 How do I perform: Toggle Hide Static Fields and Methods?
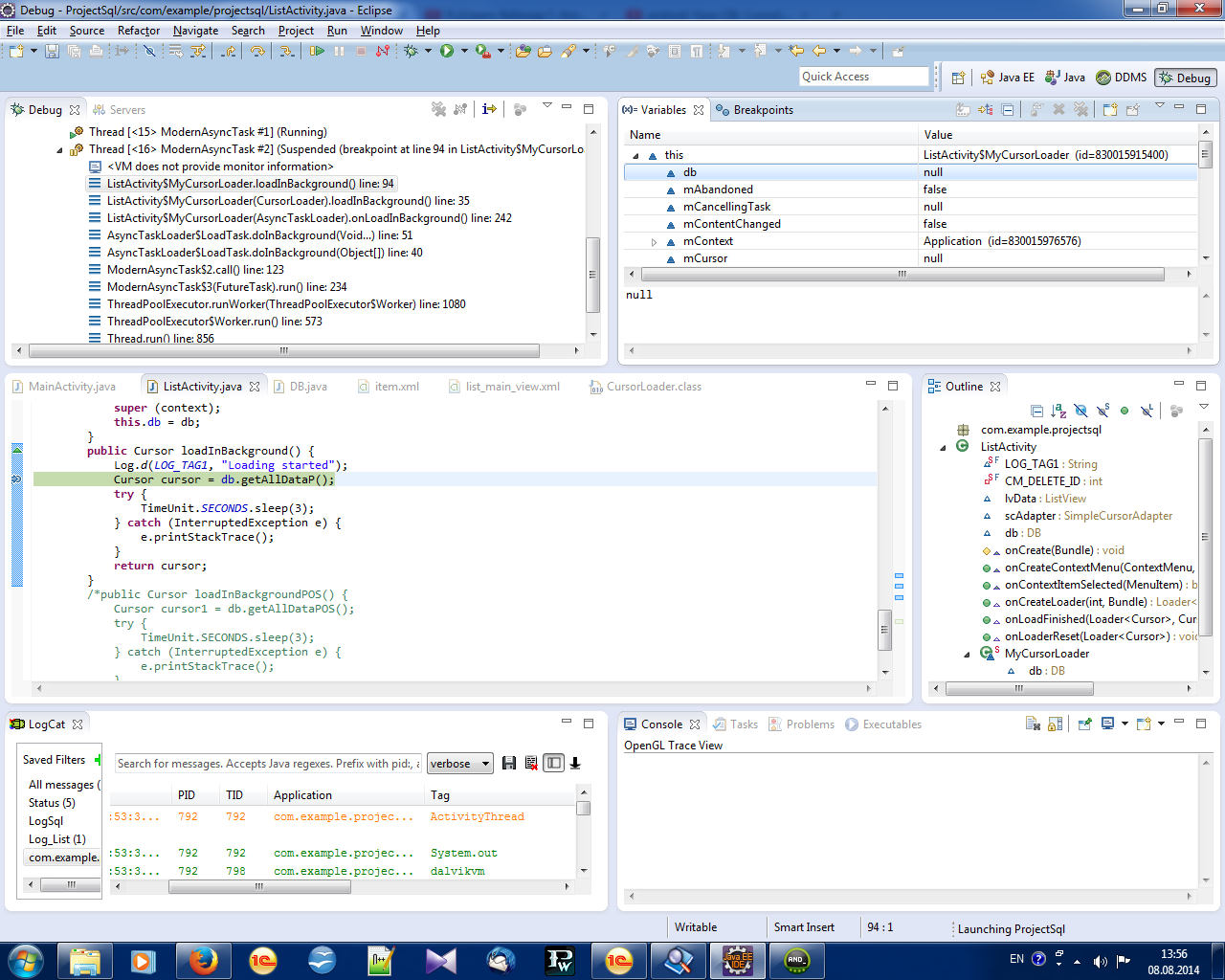click(x=1102, y=411)
